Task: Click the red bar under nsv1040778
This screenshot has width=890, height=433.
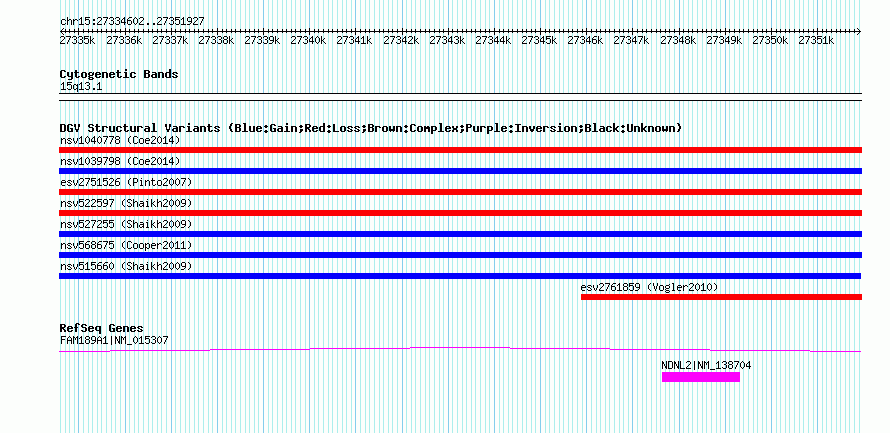Action: [x=460, y=150]
